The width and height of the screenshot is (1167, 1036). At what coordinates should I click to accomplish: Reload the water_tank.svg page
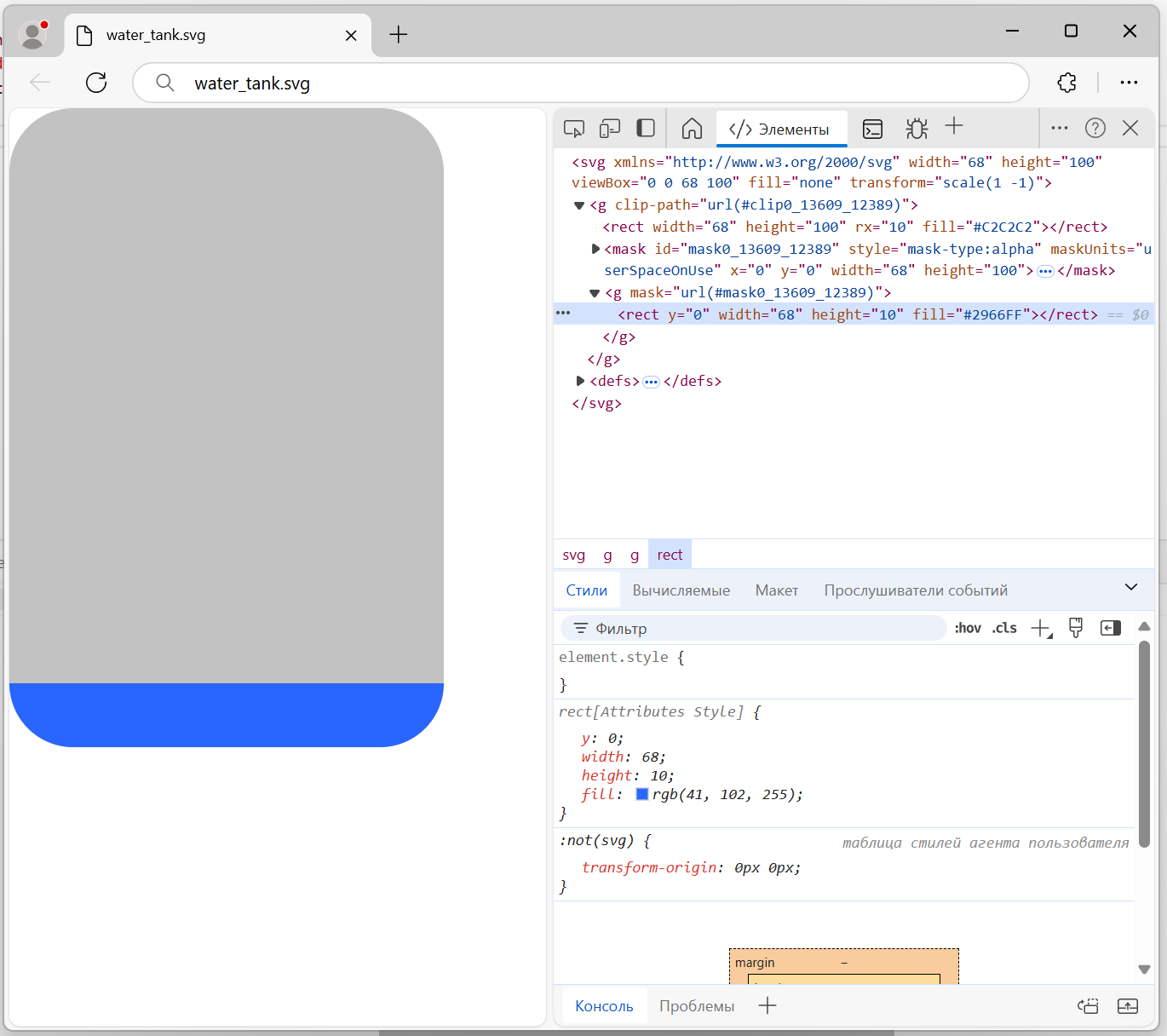(x=96, y=83)
